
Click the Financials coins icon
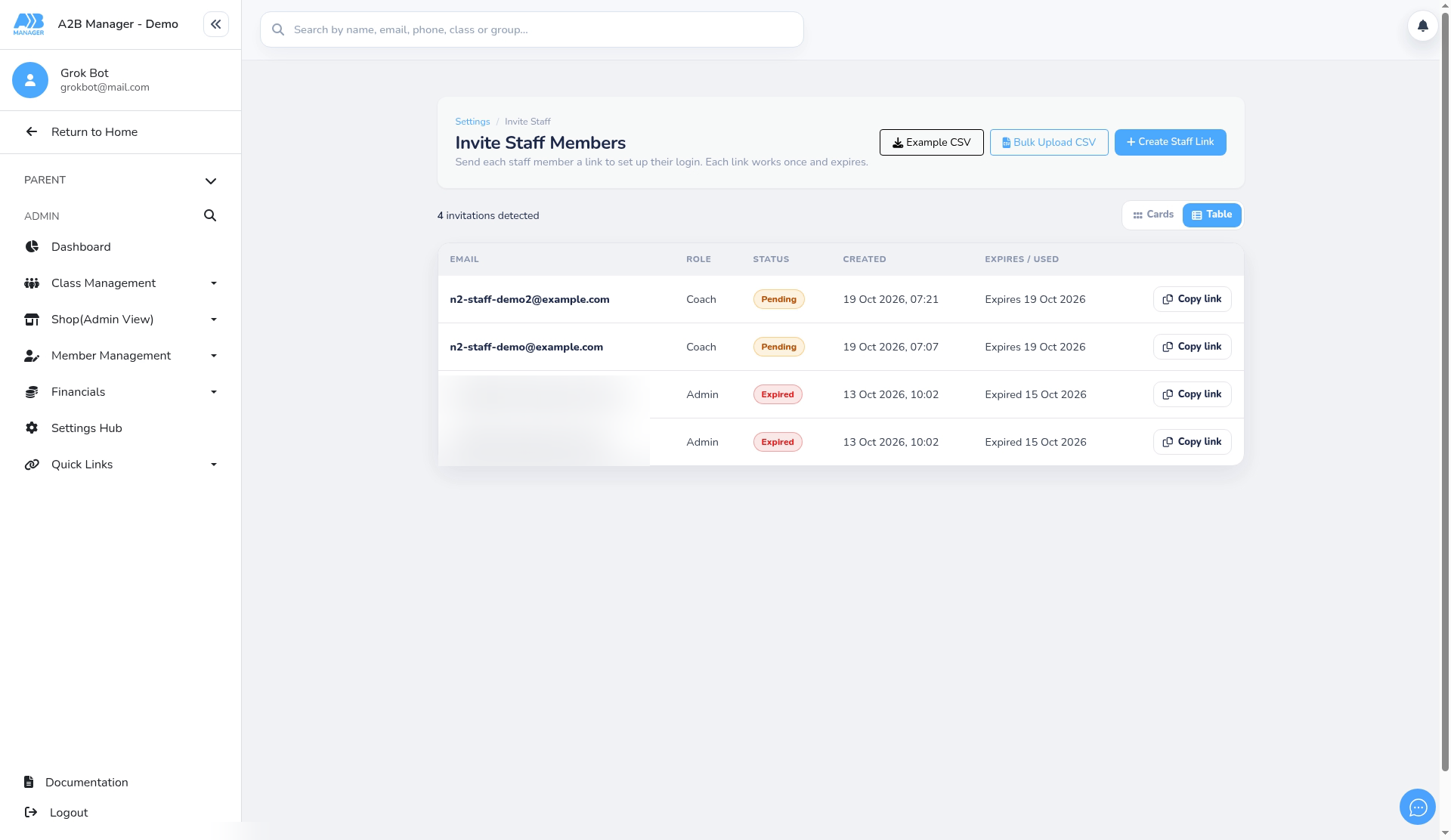point(32,392)
